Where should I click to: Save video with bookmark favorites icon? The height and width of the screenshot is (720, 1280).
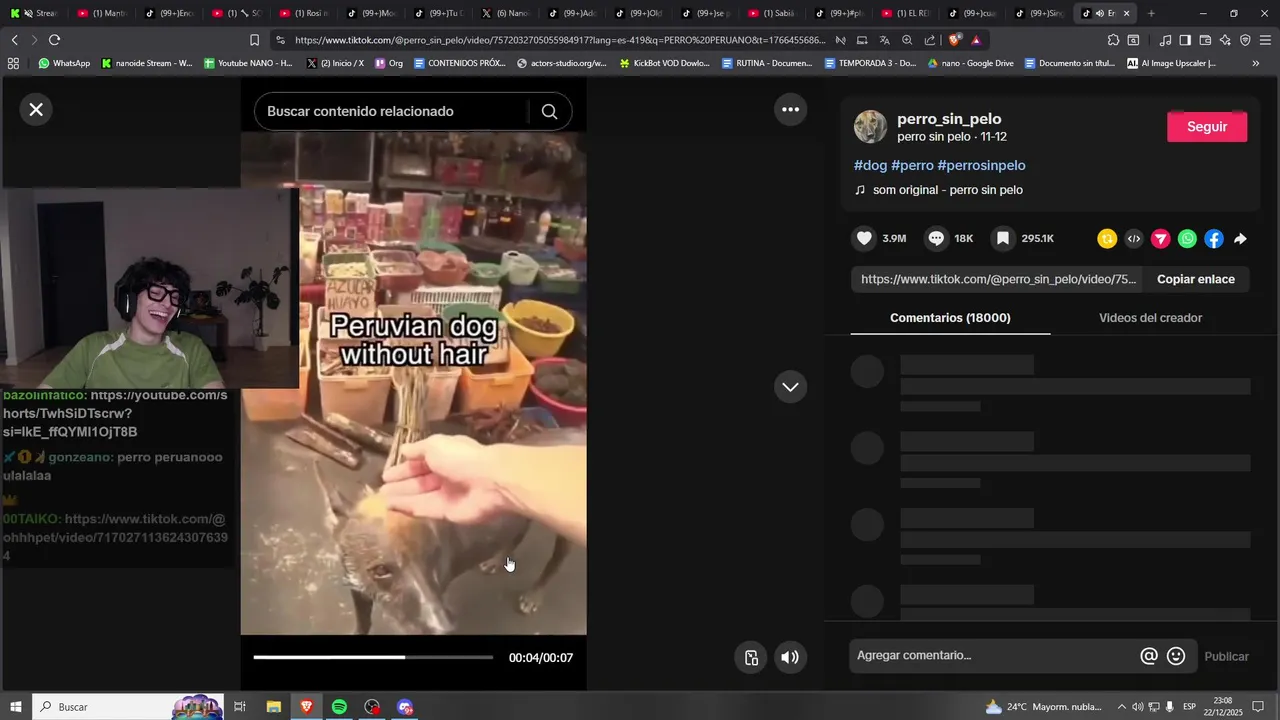pos(1003,238)
